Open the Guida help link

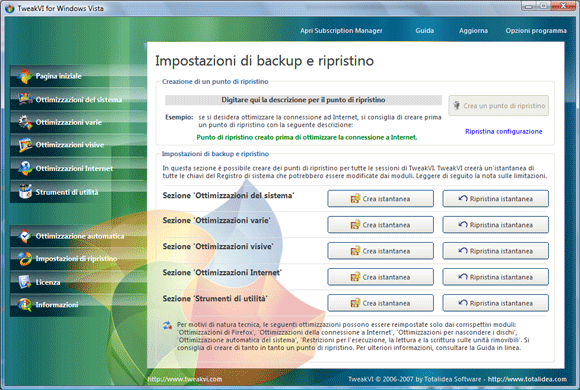[424, 31]
